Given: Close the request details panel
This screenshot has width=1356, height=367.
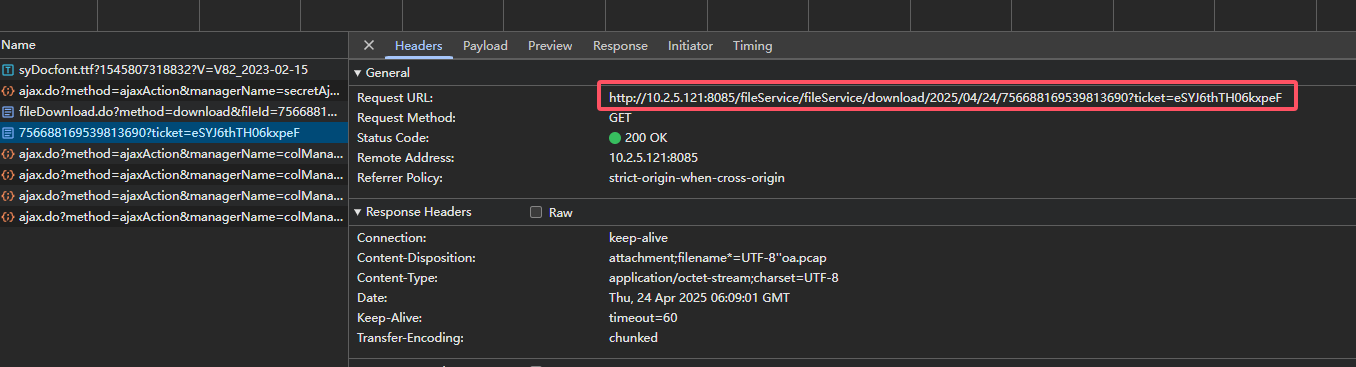Looking at the screenshot, I should [x=369, y=45].
